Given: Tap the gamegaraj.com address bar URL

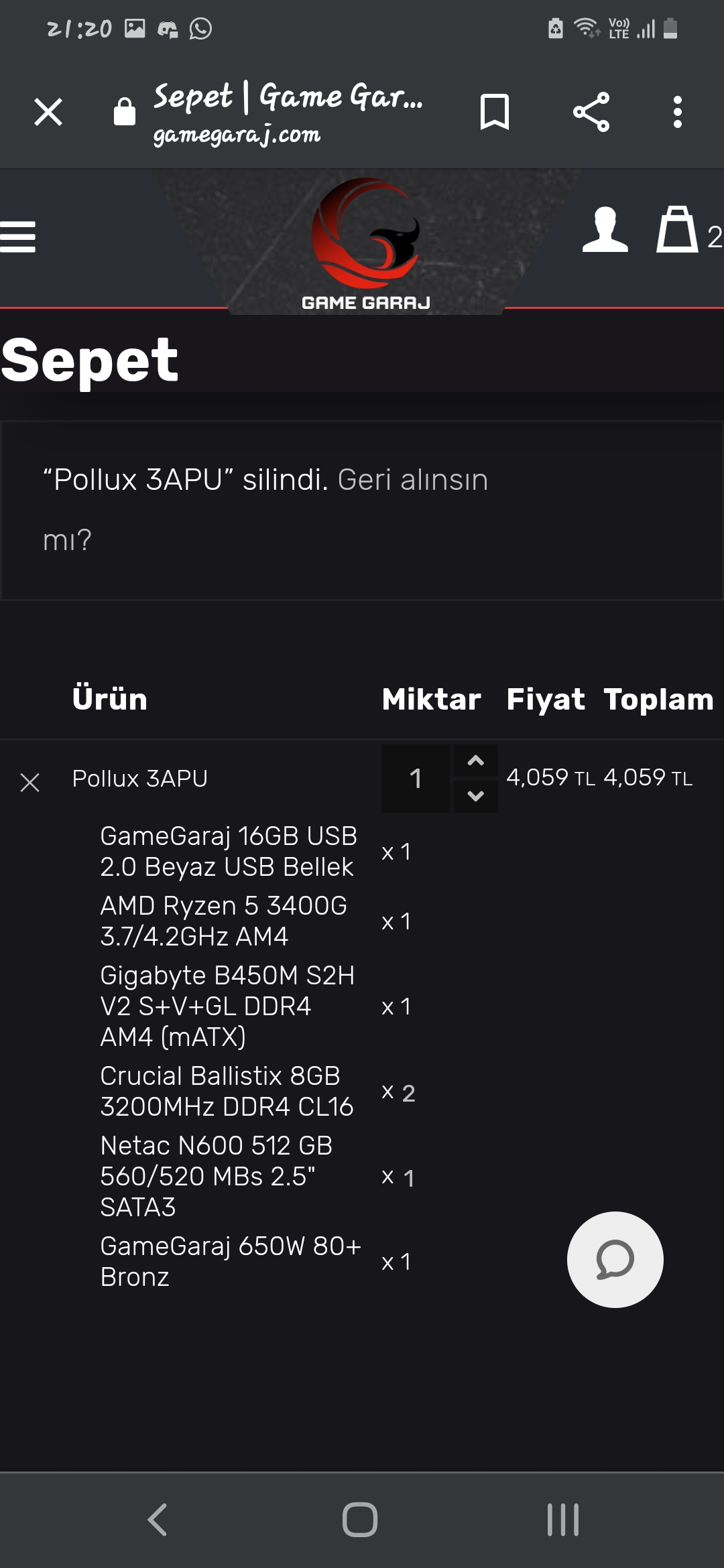Looking at the screenshot, I should [x=237, y=135].
